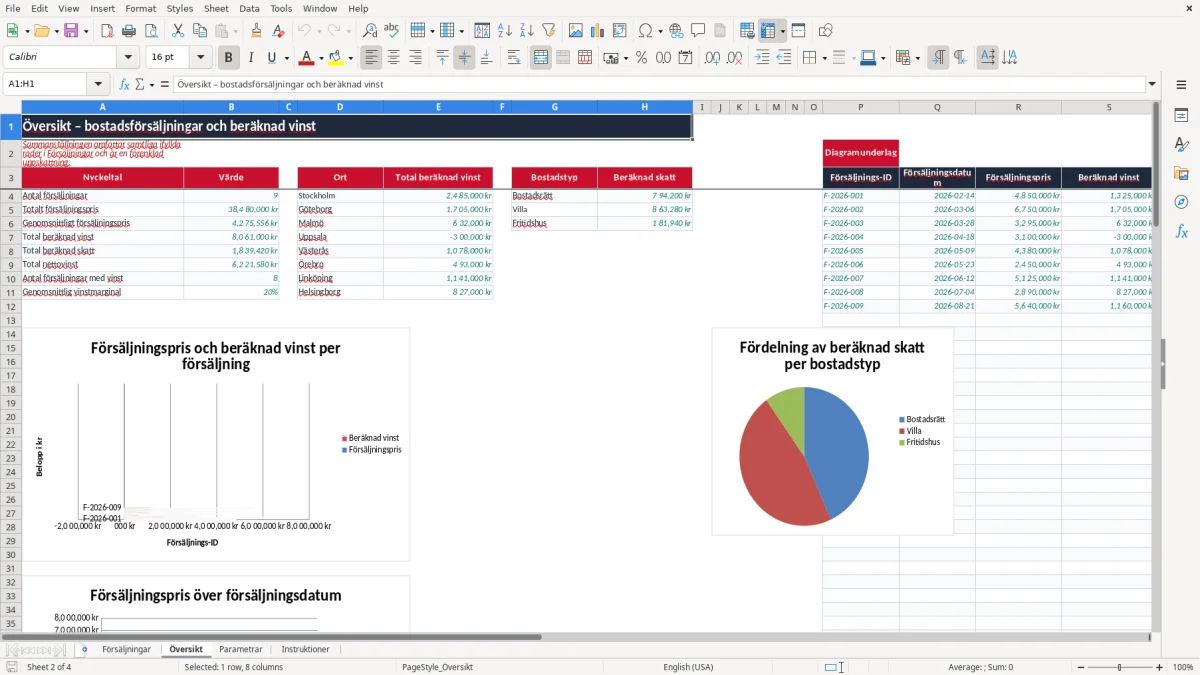Click the zoom in plus button

[x=1160, y=667]
